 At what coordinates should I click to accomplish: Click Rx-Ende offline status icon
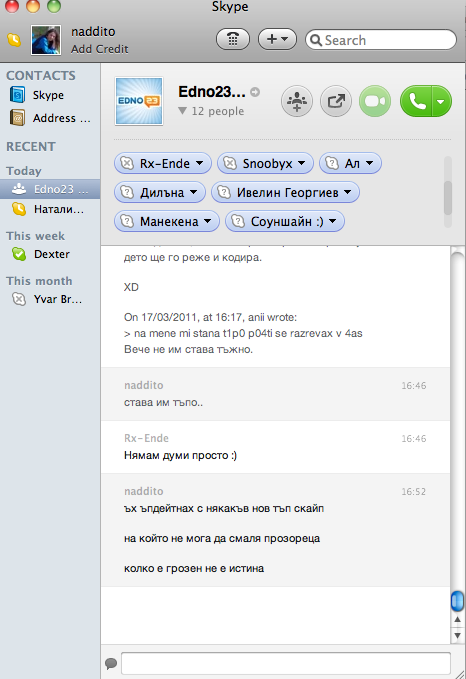point(127,163)
